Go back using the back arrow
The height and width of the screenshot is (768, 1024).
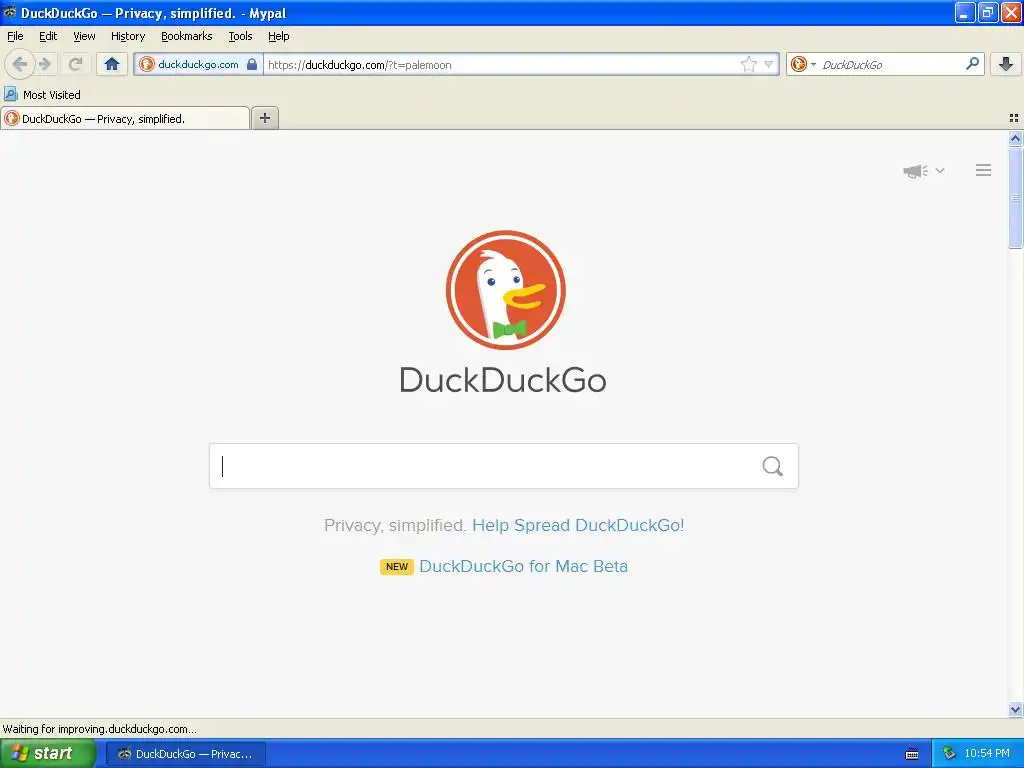(x=20, y=64)
